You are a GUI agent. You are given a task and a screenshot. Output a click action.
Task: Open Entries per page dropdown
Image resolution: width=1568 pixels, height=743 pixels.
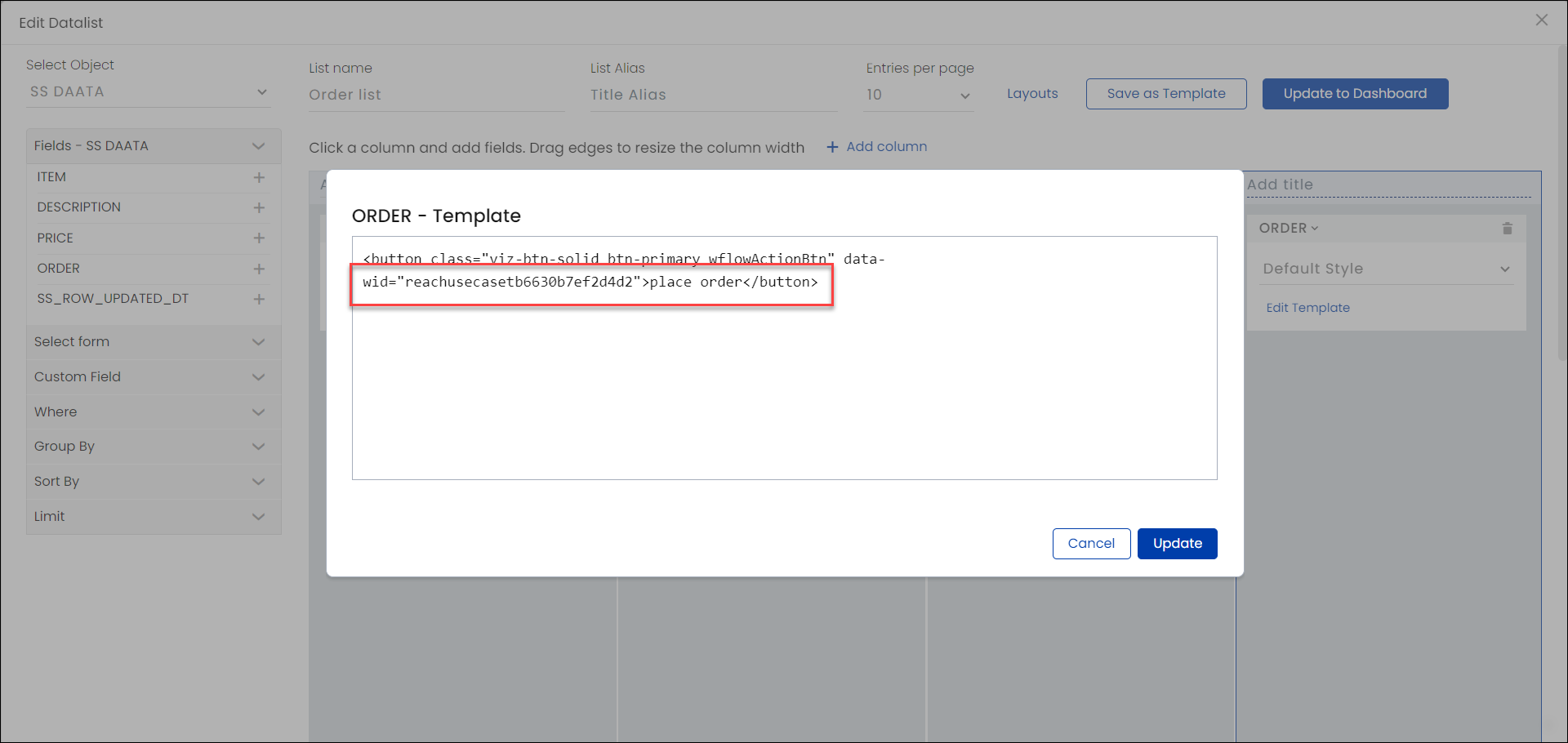point(919,96)
